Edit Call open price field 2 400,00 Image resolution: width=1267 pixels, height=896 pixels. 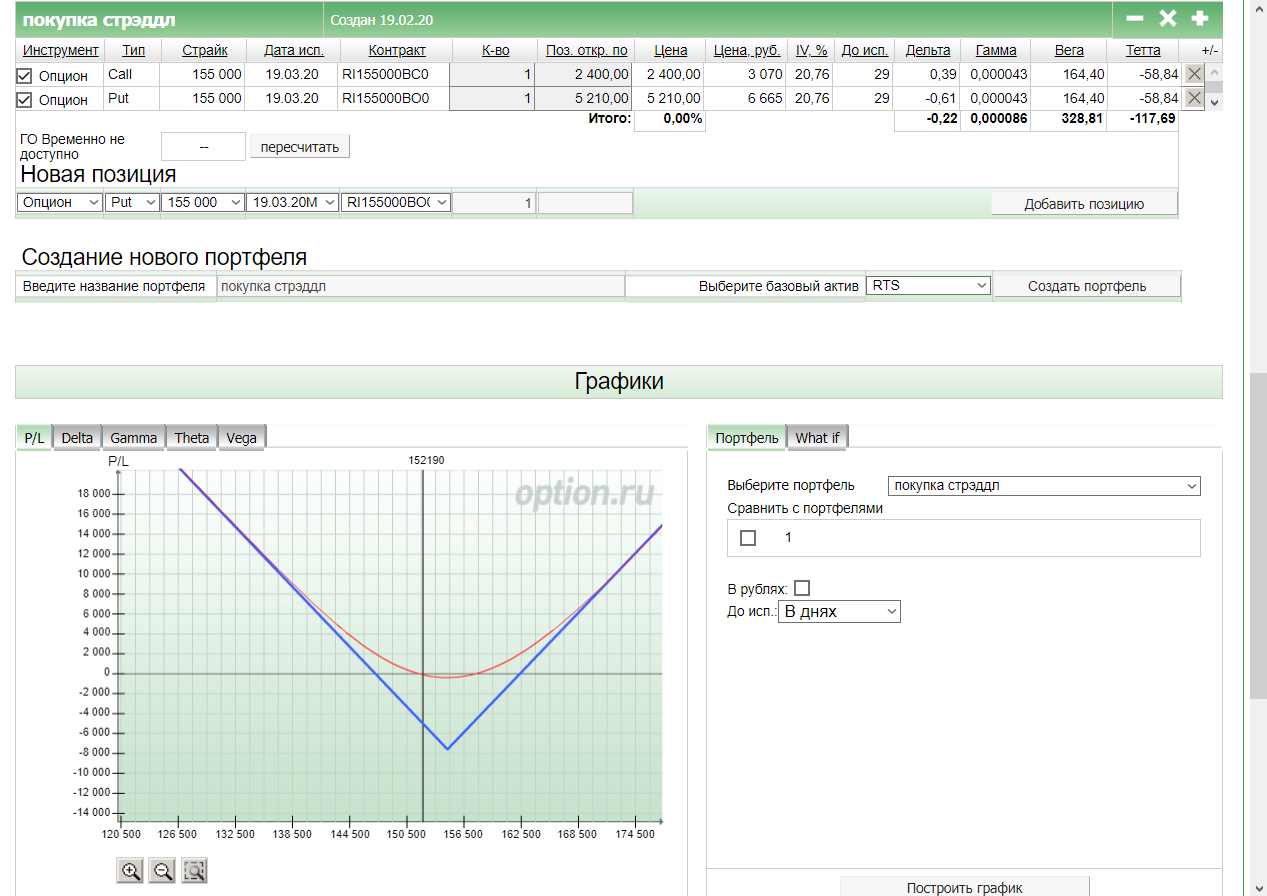click(x=585, y=74)
